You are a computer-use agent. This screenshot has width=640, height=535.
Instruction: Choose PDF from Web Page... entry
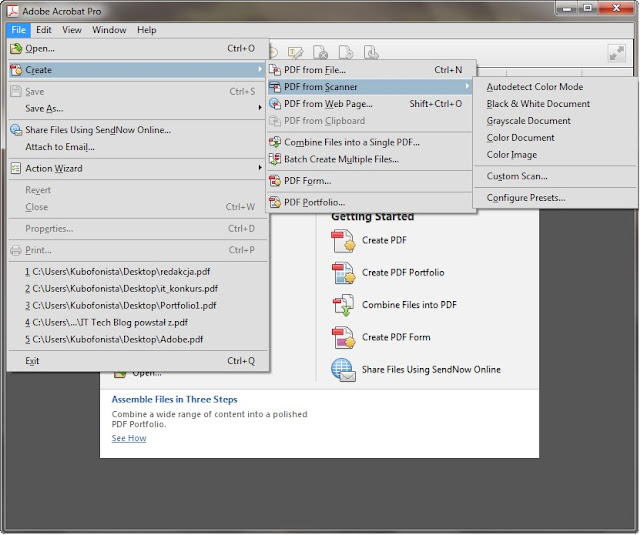pyautogui.click(x=371, y=104)
